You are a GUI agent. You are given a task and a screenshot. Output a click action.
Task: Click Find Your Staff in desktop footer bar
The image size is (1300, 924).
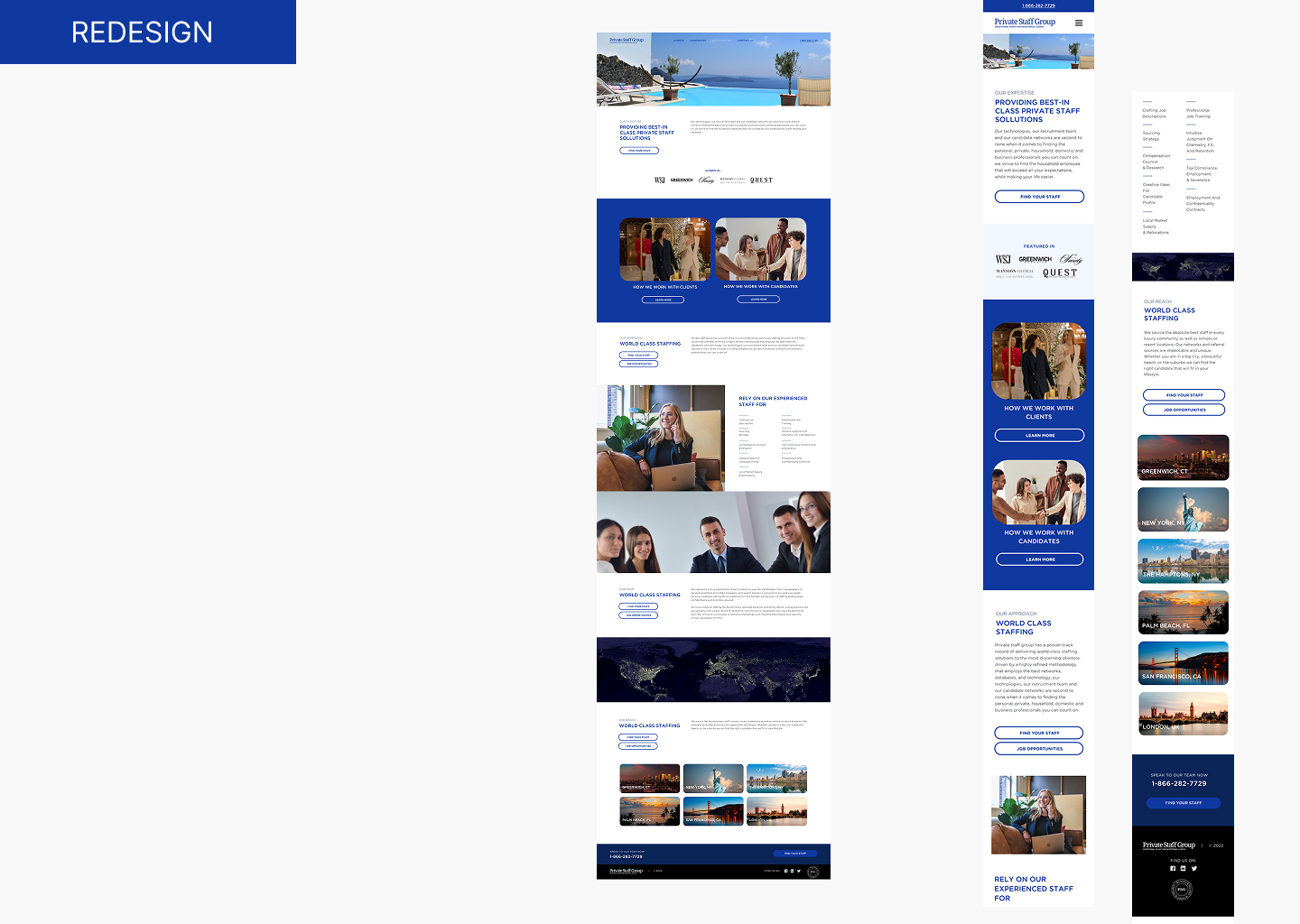click(795, 854)
